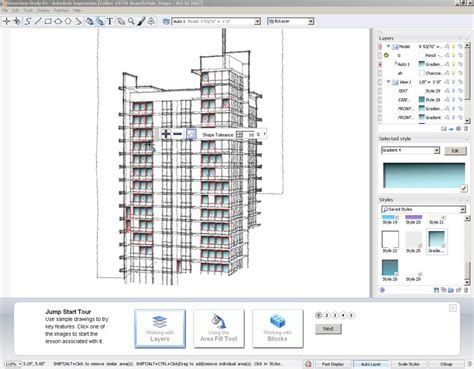Screen dimensions: 474x369
Task: Select the polygon shape tool
Action: click(68, 21)
